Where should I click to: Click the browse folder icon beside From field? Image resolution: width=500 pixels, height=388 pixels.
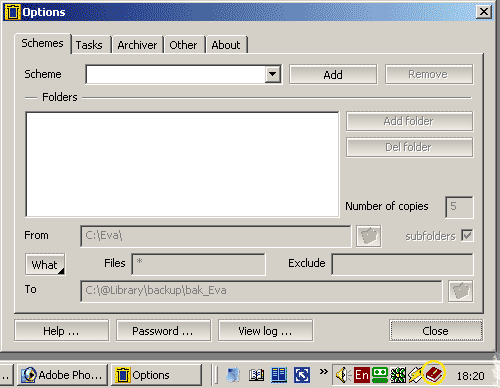[369, 236]
